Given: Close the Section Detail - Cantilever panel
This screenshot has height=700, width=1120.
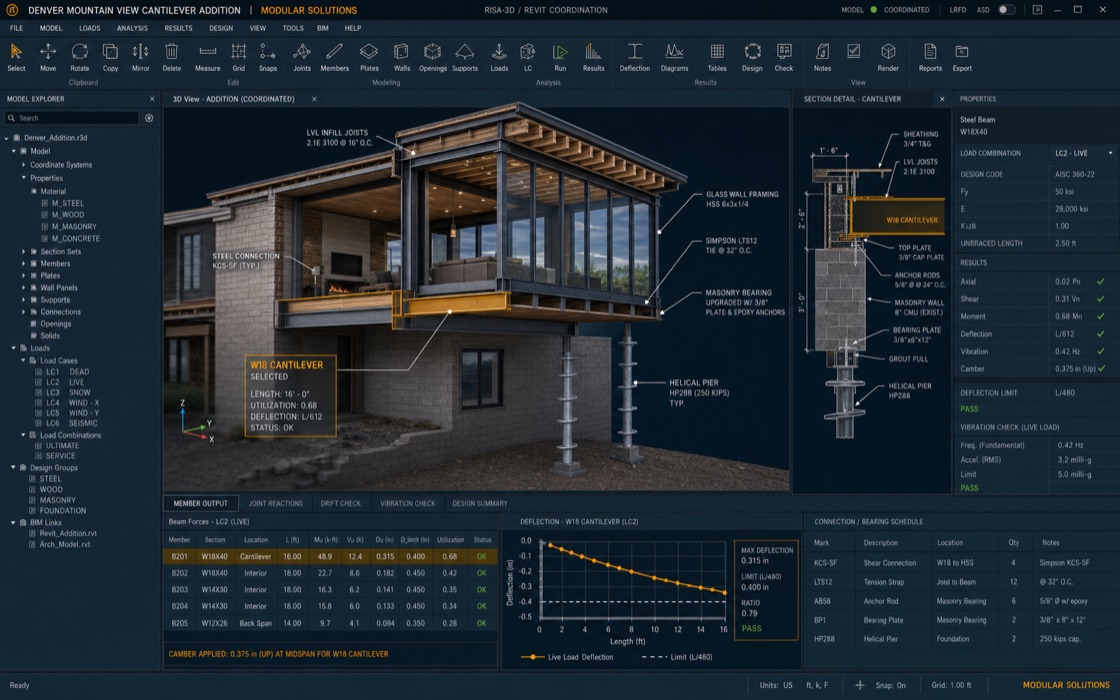Looking at the screenshot, I should click(941, 99).
